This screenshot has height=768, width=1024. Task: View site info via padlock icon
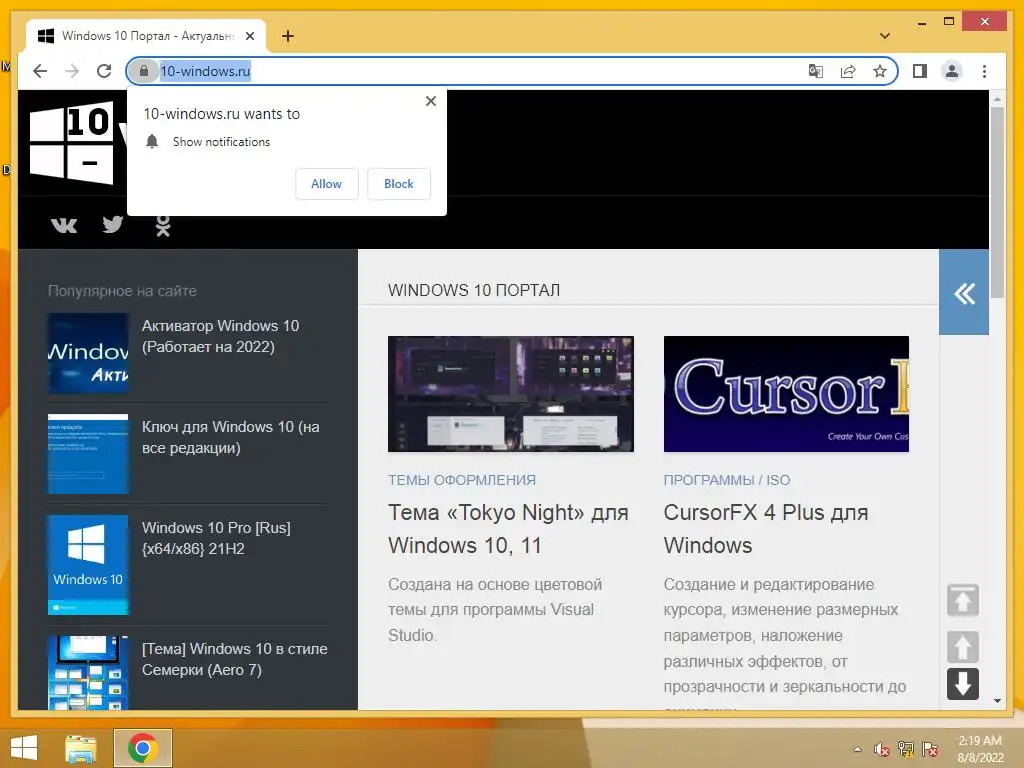(x=144, y=71)
